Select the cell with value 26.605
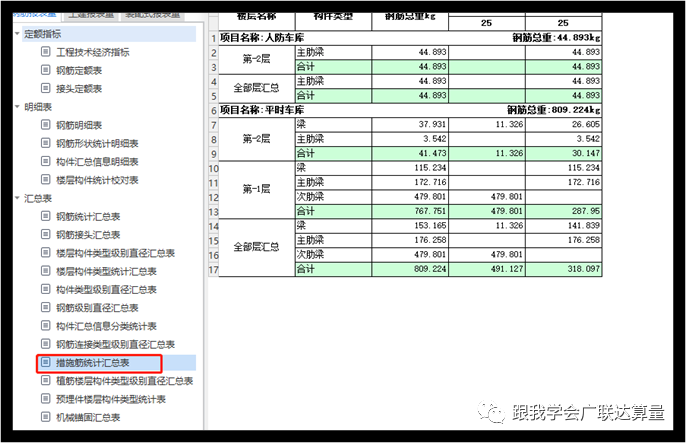Screen dimensions: 686x443 point(564,125)
